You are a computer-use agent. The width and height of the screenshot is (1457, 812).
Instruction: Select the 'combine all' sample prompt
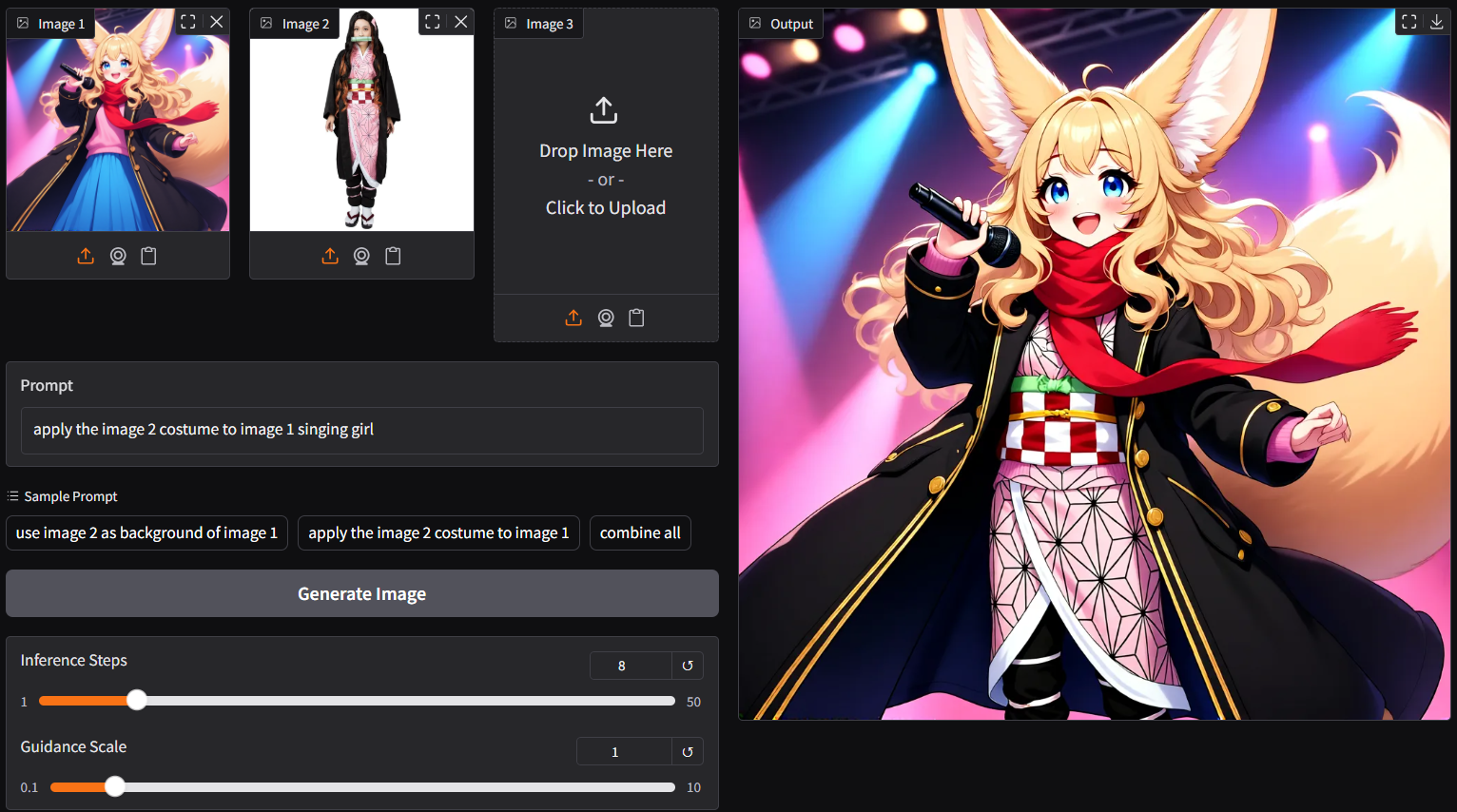[640, 532]
